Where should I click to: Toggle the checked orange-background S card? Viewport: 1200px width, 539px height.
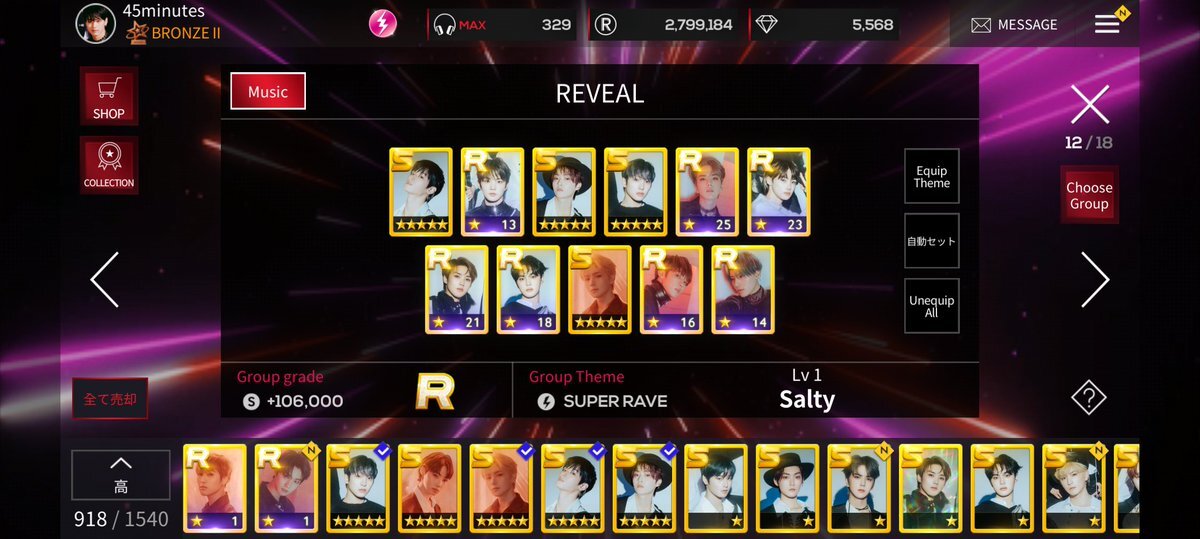pyautogui.click(x=501, y=488)
